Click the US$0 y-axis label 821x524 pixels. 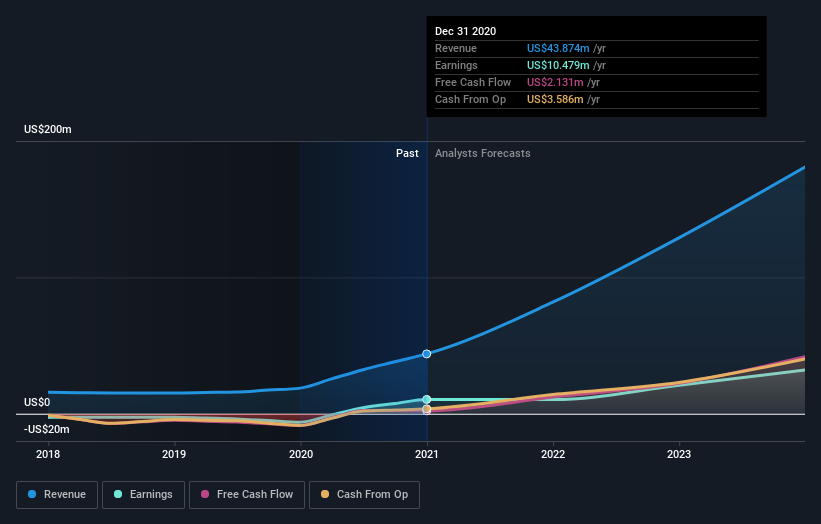[37, 402]
